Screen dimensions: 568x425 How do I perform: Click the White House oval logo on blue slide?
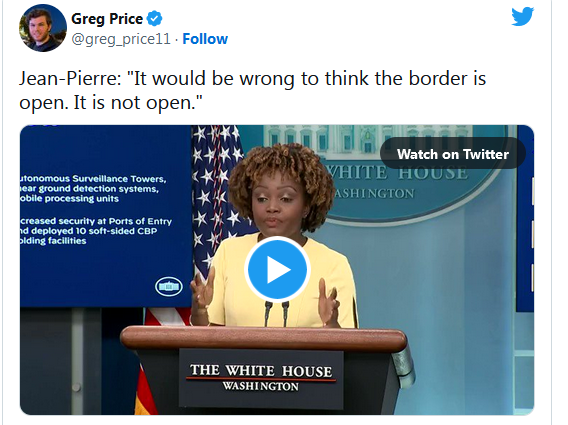pyautogui.click(x=169, y=287)
